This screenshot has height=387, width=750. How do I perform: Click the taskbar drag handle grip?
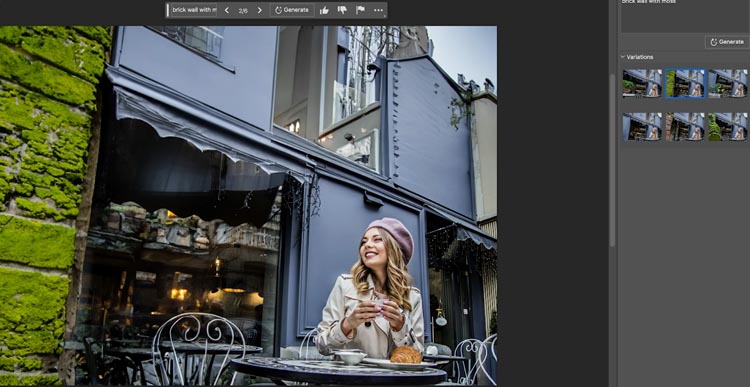tap(167, 10)
